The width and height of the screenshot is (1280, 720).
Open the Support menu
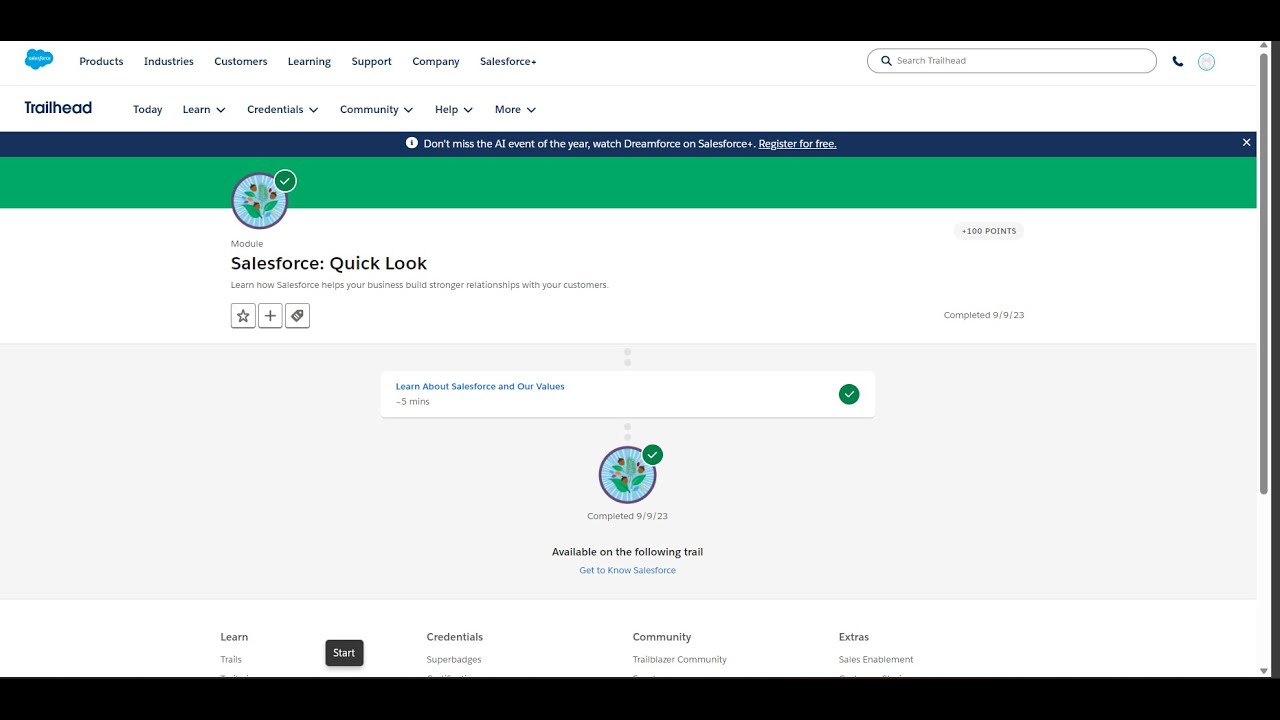tap(371, 62)
